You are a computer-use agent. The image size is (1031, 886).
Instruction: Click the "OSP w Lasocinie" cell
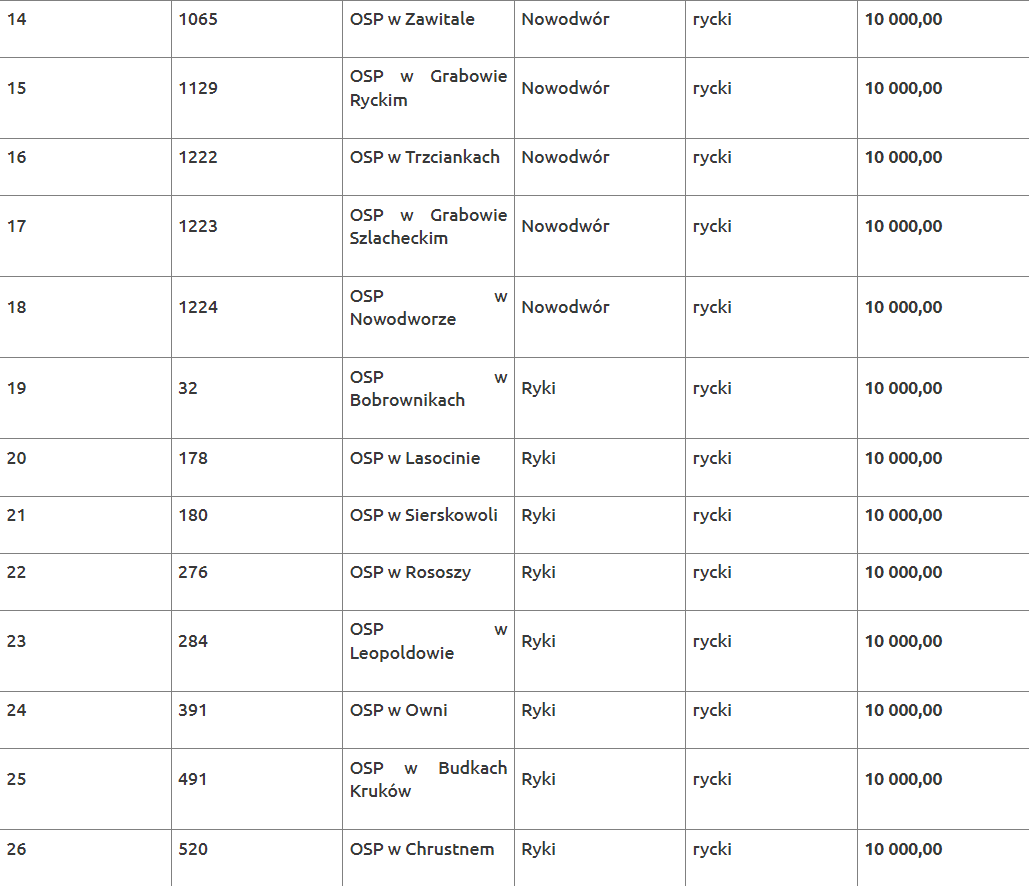(x=414, y=459)
